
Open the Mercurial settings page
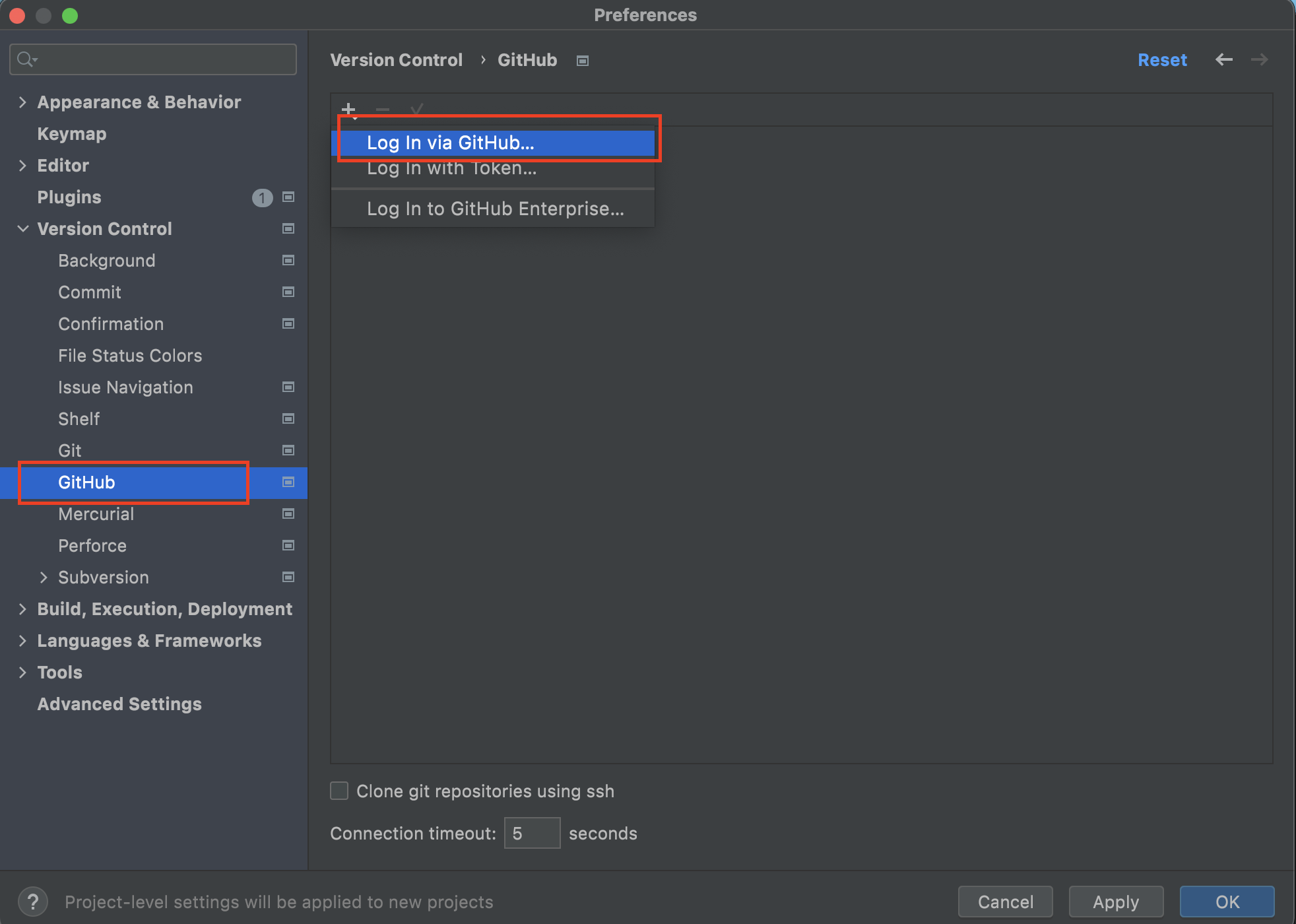[96, 513]
